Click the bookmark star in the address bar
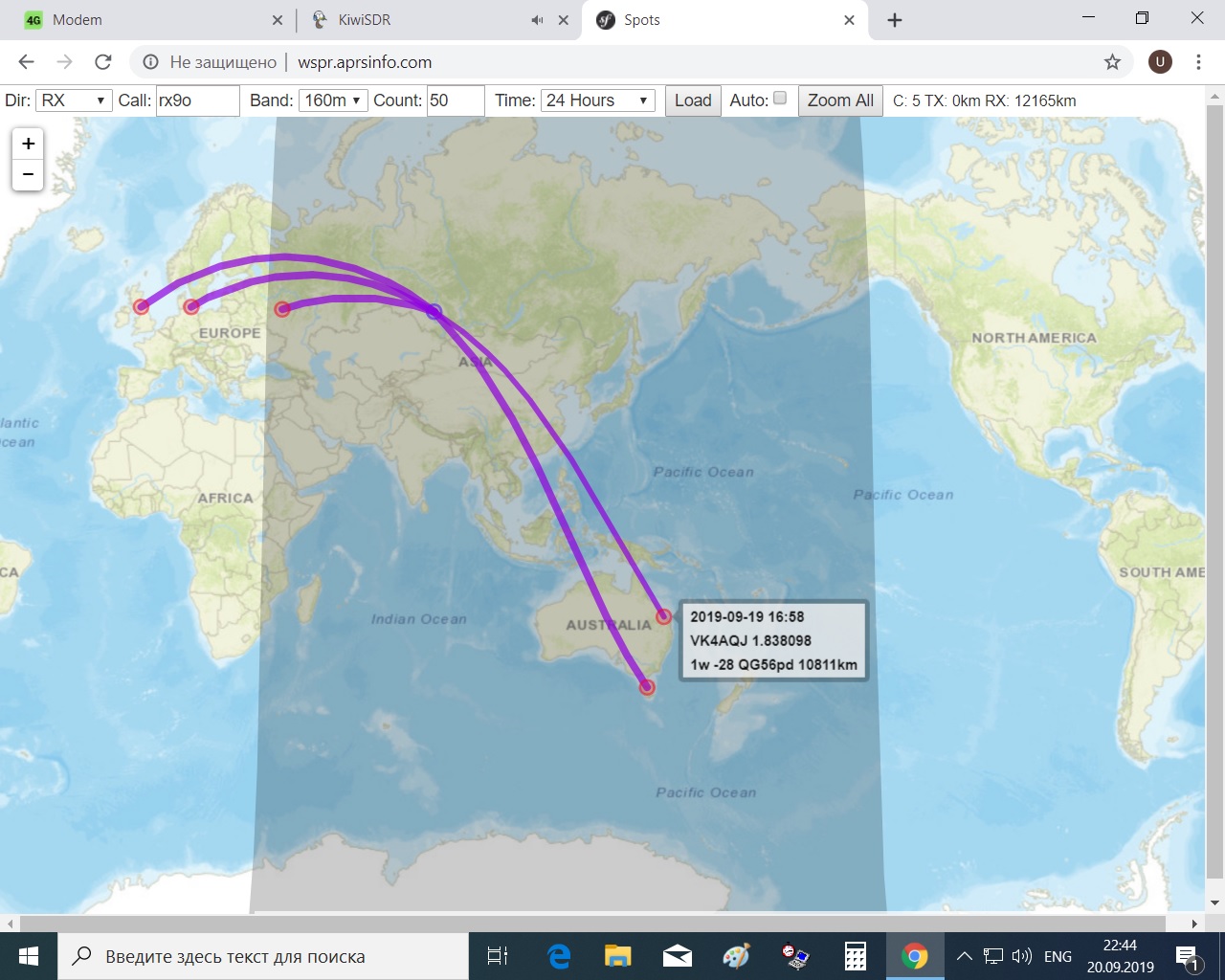The height and width of the screenshot is (980, 1225). click(x=1112, y=61)
